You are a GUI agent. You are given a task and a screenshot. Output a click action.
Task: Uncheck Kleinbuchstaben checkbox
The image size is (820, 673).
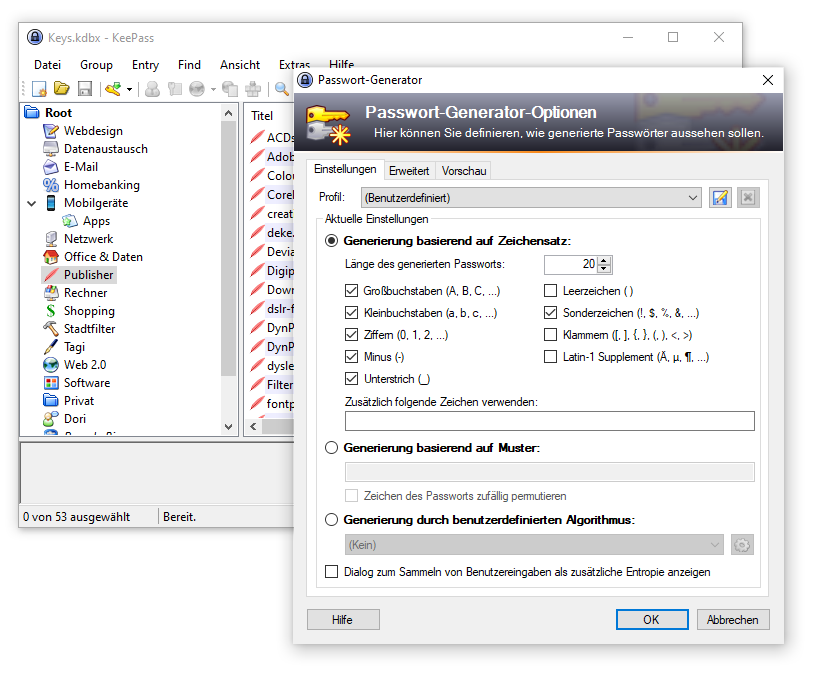[x=351, y=313]
